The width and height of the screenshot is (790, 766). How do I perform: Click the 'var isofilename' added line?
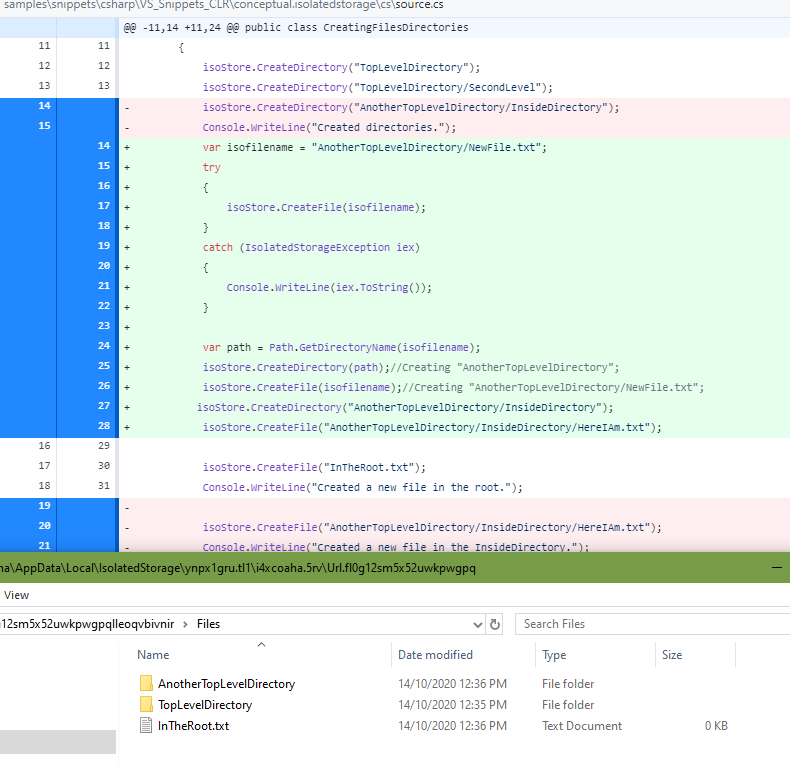pos(374,147)
